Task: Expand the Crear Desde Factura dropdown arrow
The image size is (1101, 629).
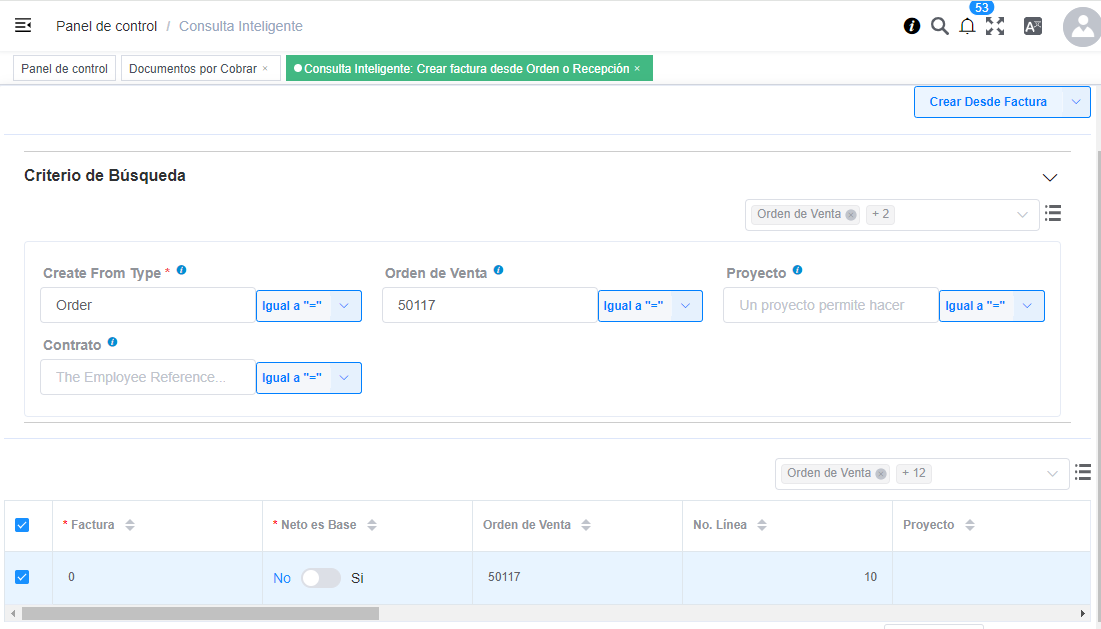Action: point(1076,102)
